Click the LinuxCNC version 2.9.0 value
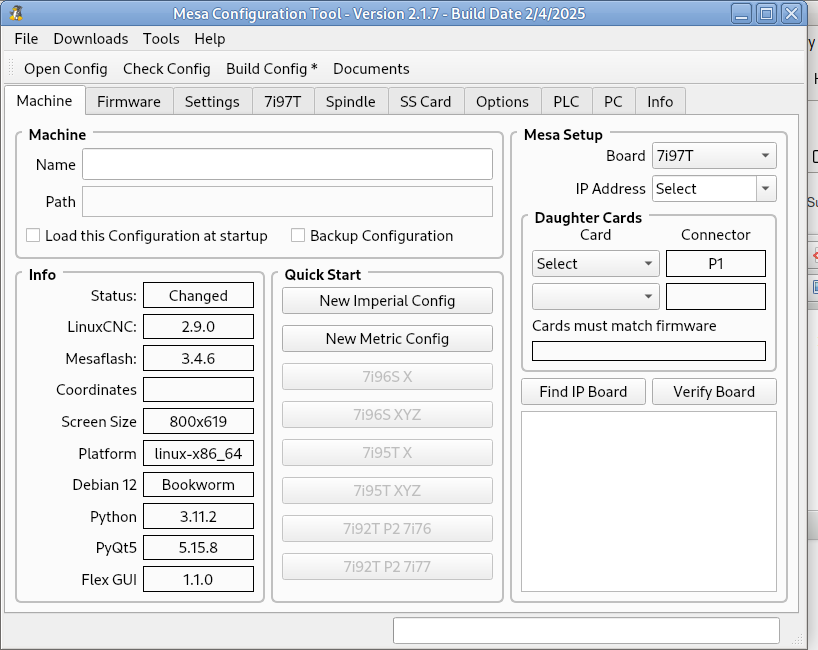Viewport: 818px width, 650px height. pyautogui.click(x=198, y=327)
